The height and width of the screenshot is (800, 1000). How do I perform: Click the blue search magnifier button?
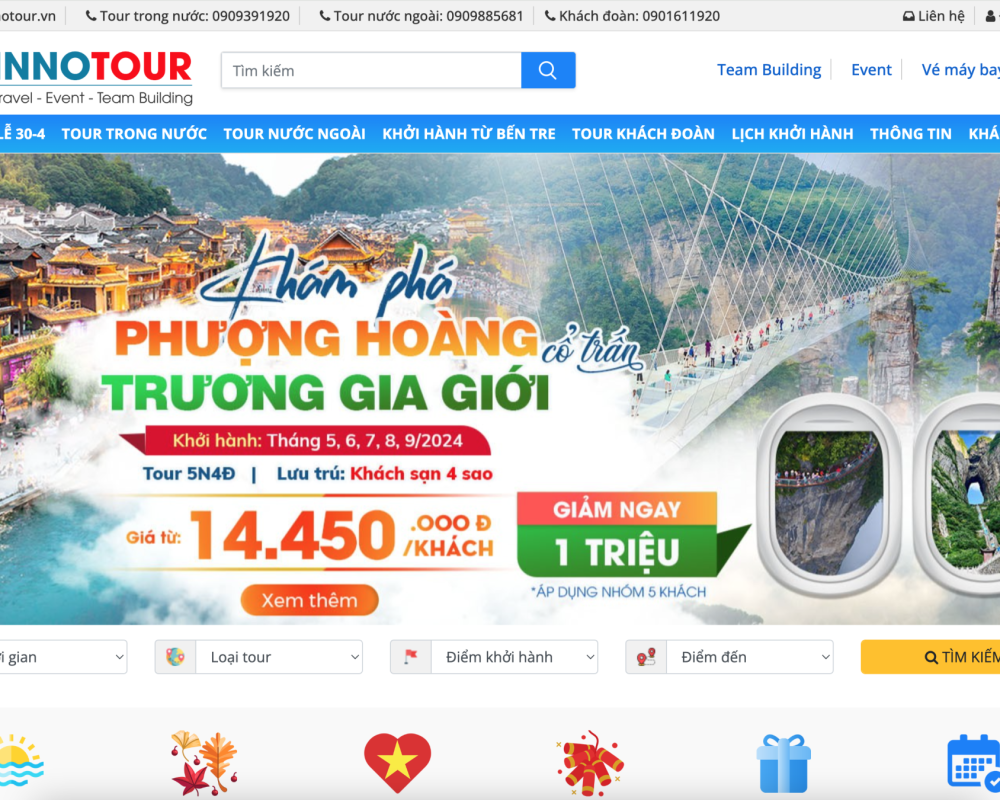(548, 70)
